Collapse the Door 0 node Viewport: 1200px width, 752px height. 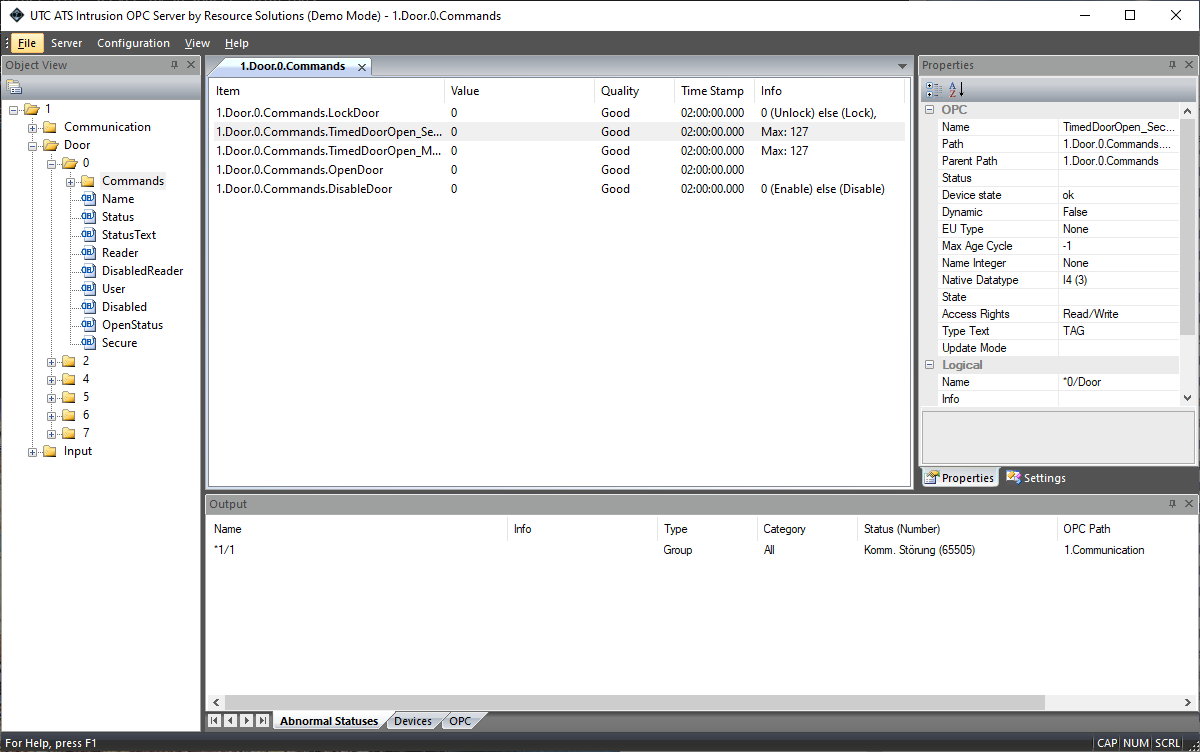coord(52,163)
